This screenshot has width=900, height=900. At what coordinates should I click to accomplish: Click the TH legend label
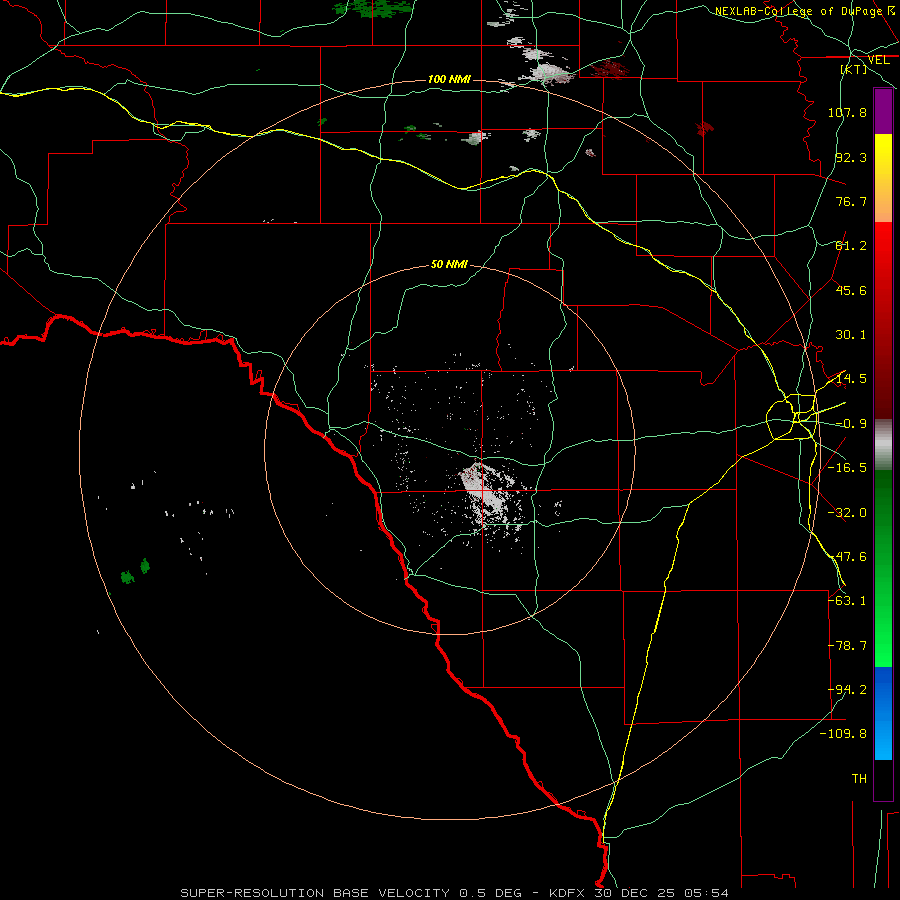tap(859, 779)
